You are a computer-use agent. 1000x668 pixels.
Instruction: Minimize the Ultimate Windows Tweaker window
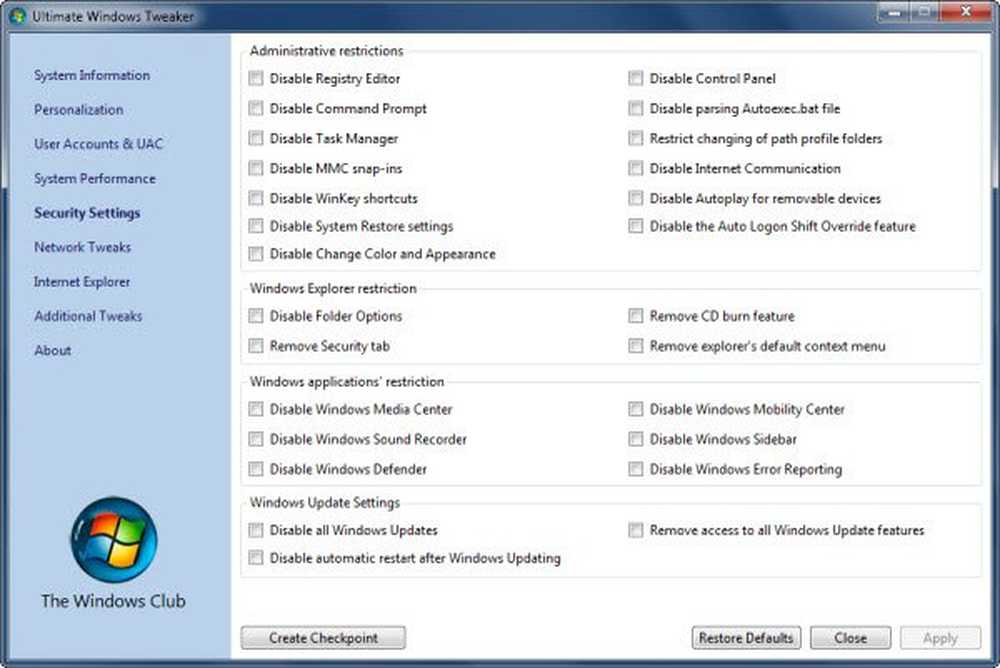pos(895,12)
